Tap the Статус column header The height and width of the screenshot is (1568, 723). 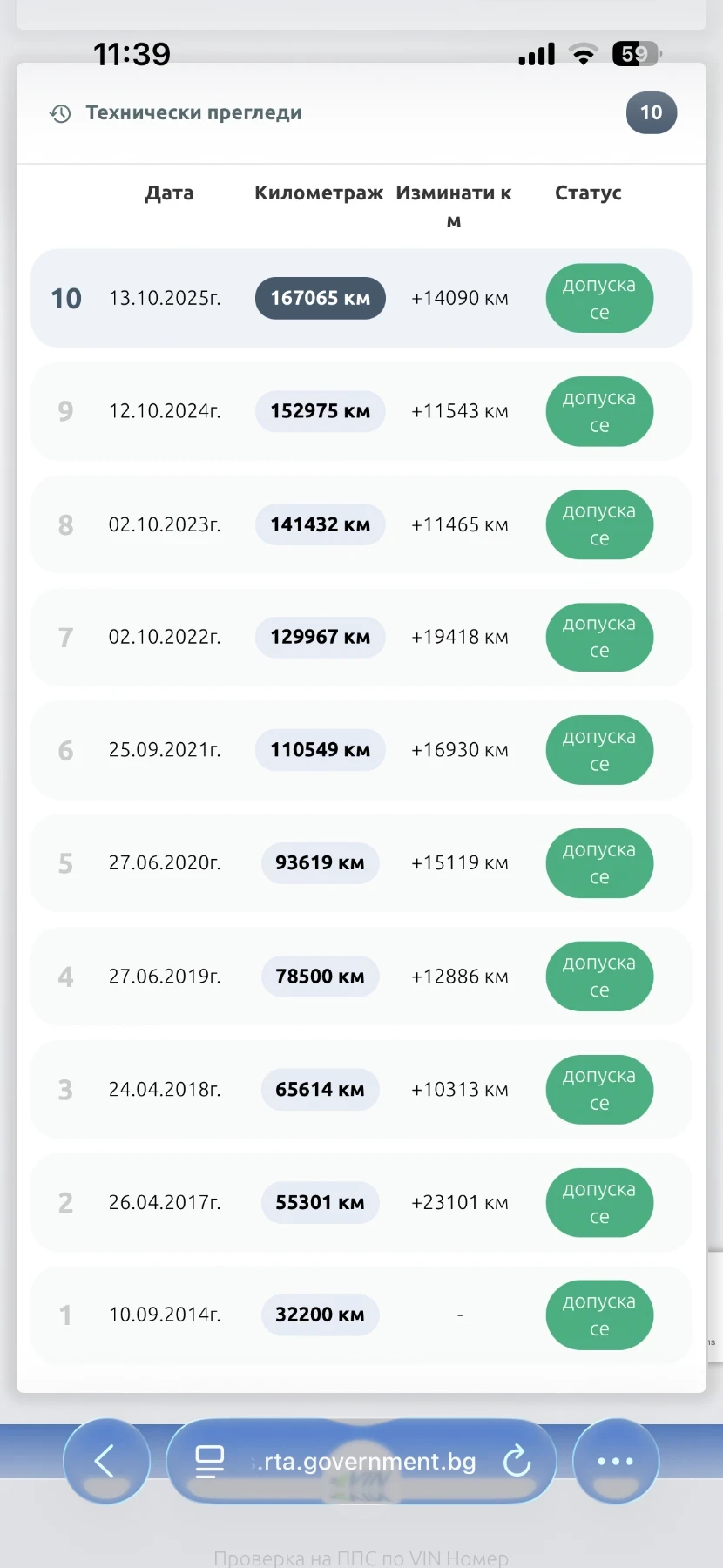tap(588, 193)
